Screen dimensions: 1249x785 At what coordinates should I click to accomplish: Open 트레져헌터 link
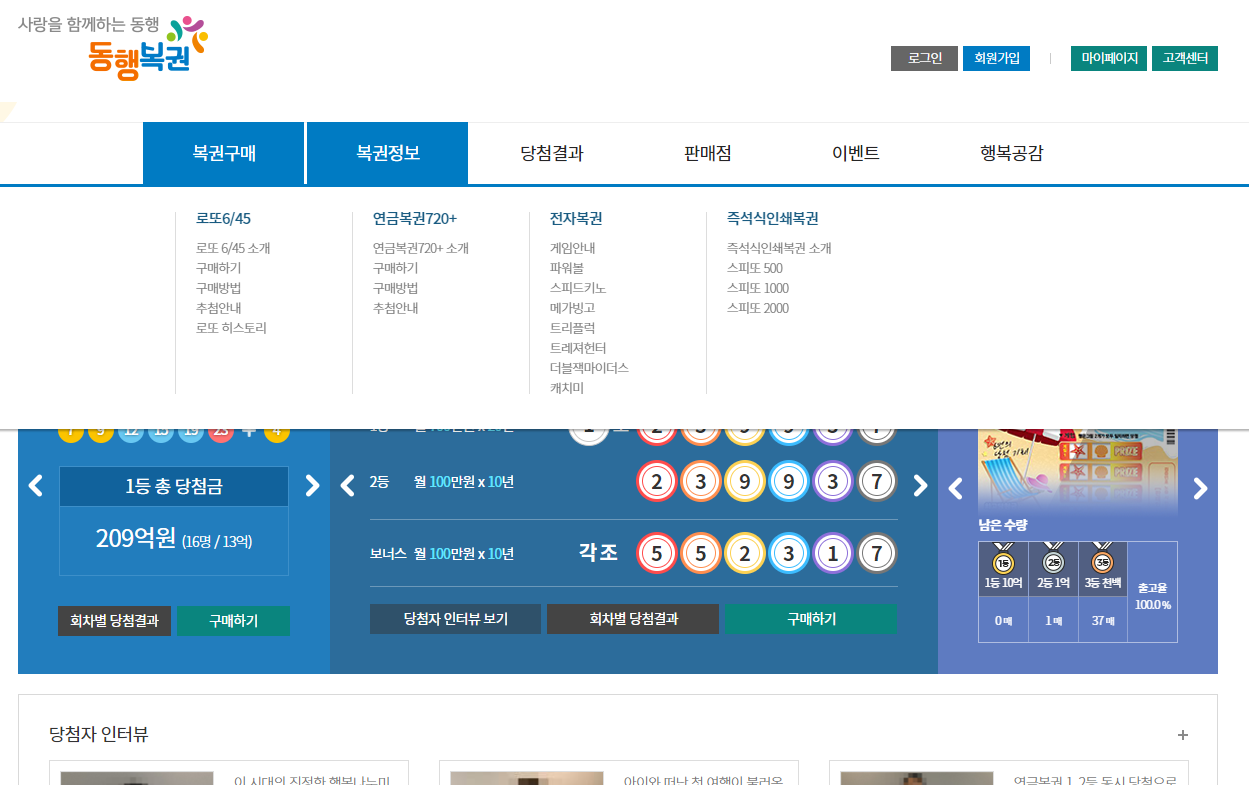point(578,348)
